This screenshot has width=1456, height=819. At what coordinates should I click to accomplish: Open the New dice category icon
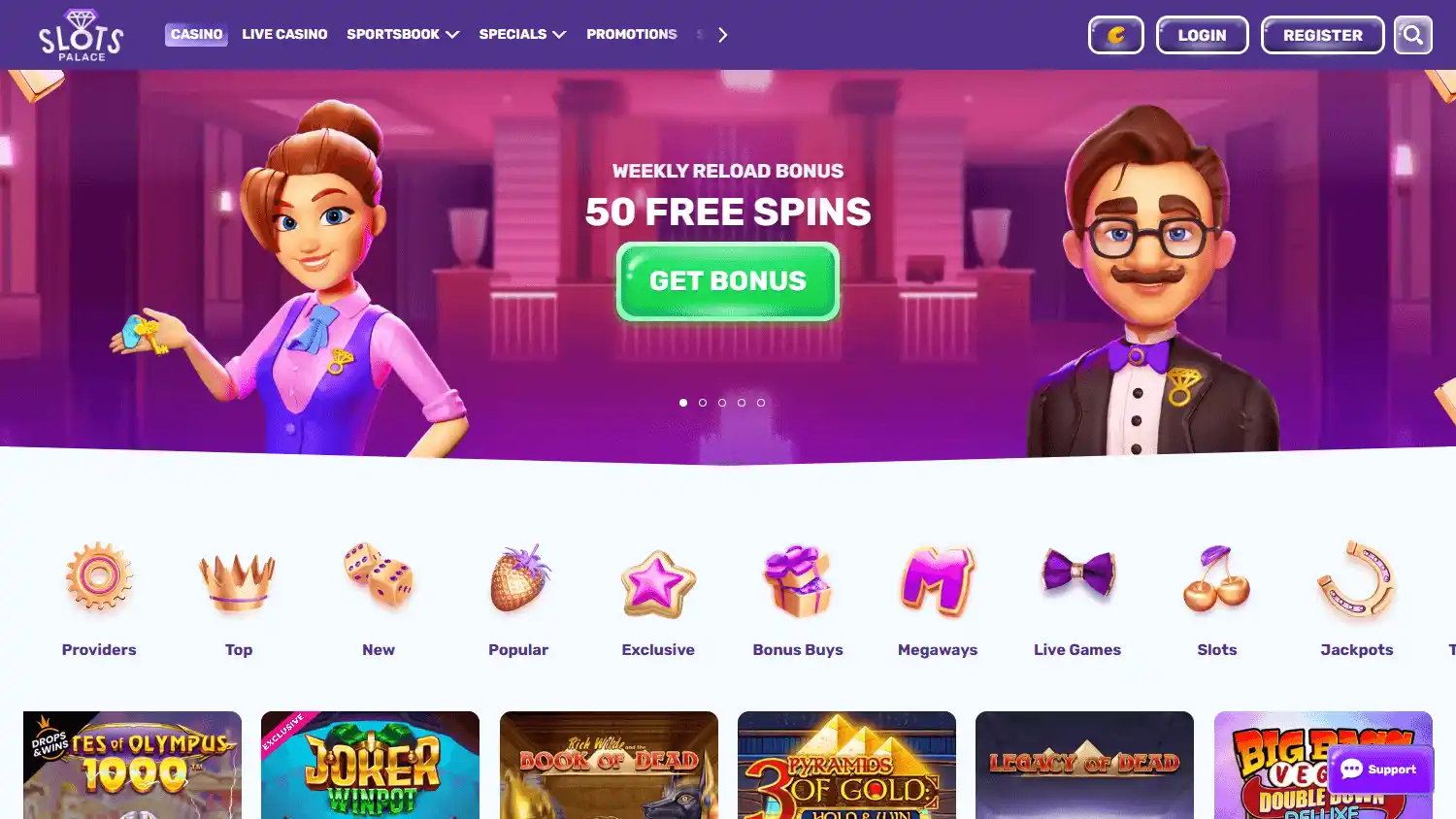[379, 574]
